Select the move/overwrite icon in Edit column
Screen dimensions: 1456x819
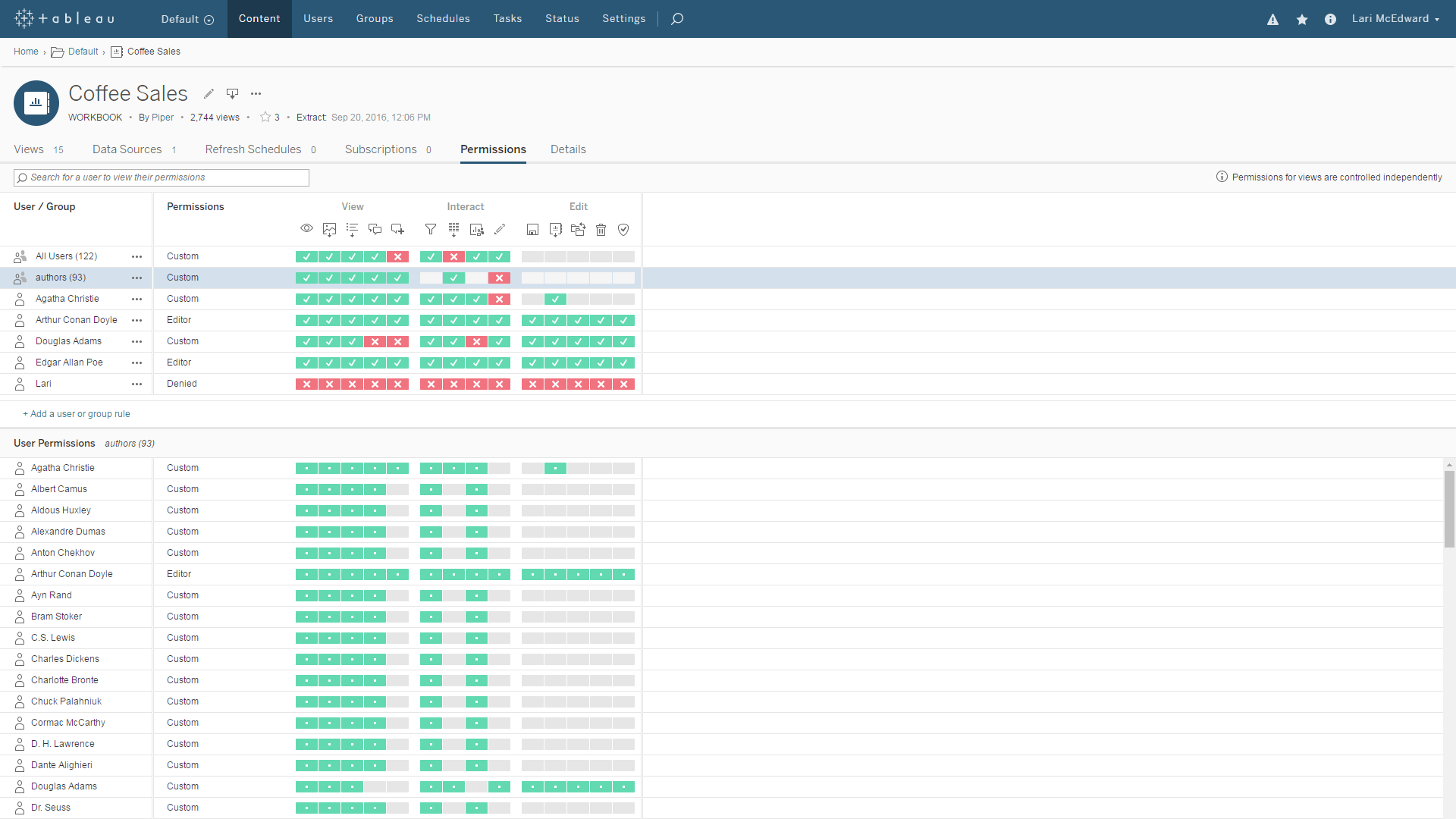click(578, 229)
